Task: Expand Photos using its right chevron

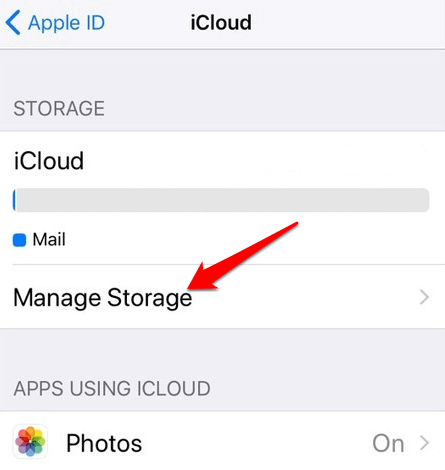Action: point(424,443)
